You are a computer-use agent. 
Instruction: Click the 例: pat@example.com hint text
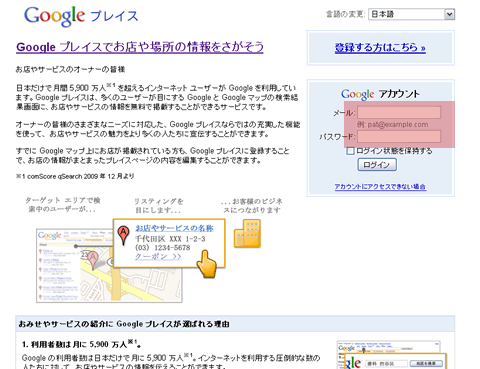click(x=393, y=124)
